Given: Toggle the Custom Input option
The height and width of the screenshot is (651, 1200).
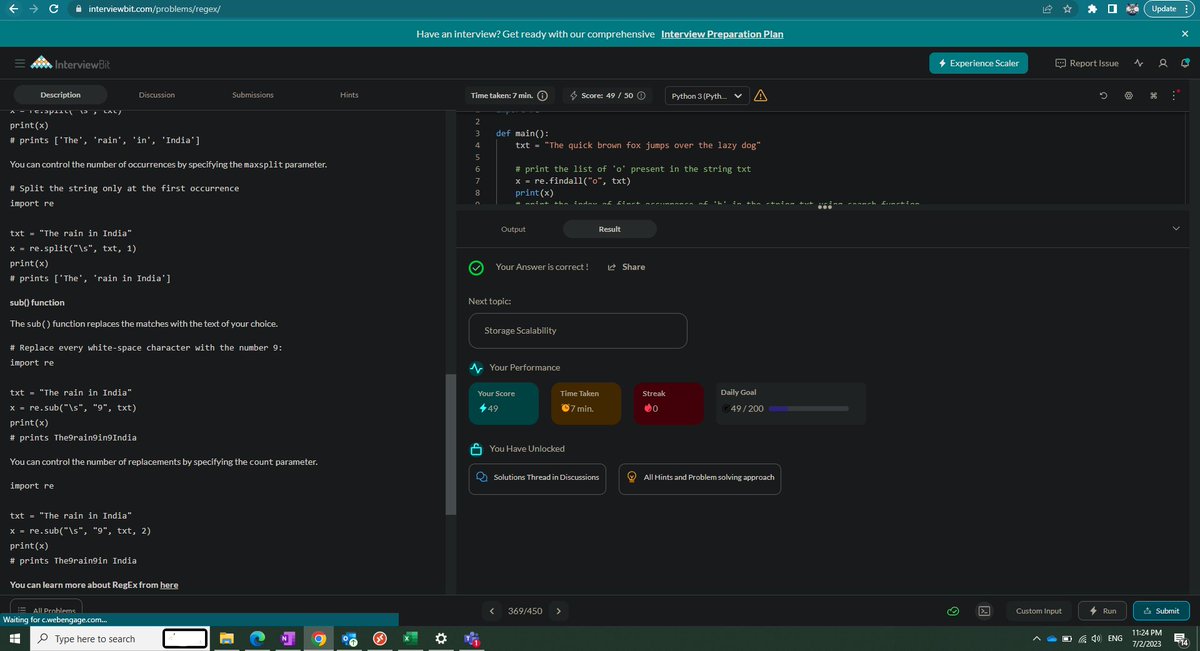Looking at the screenshot, I should [x=1039, y=610].
